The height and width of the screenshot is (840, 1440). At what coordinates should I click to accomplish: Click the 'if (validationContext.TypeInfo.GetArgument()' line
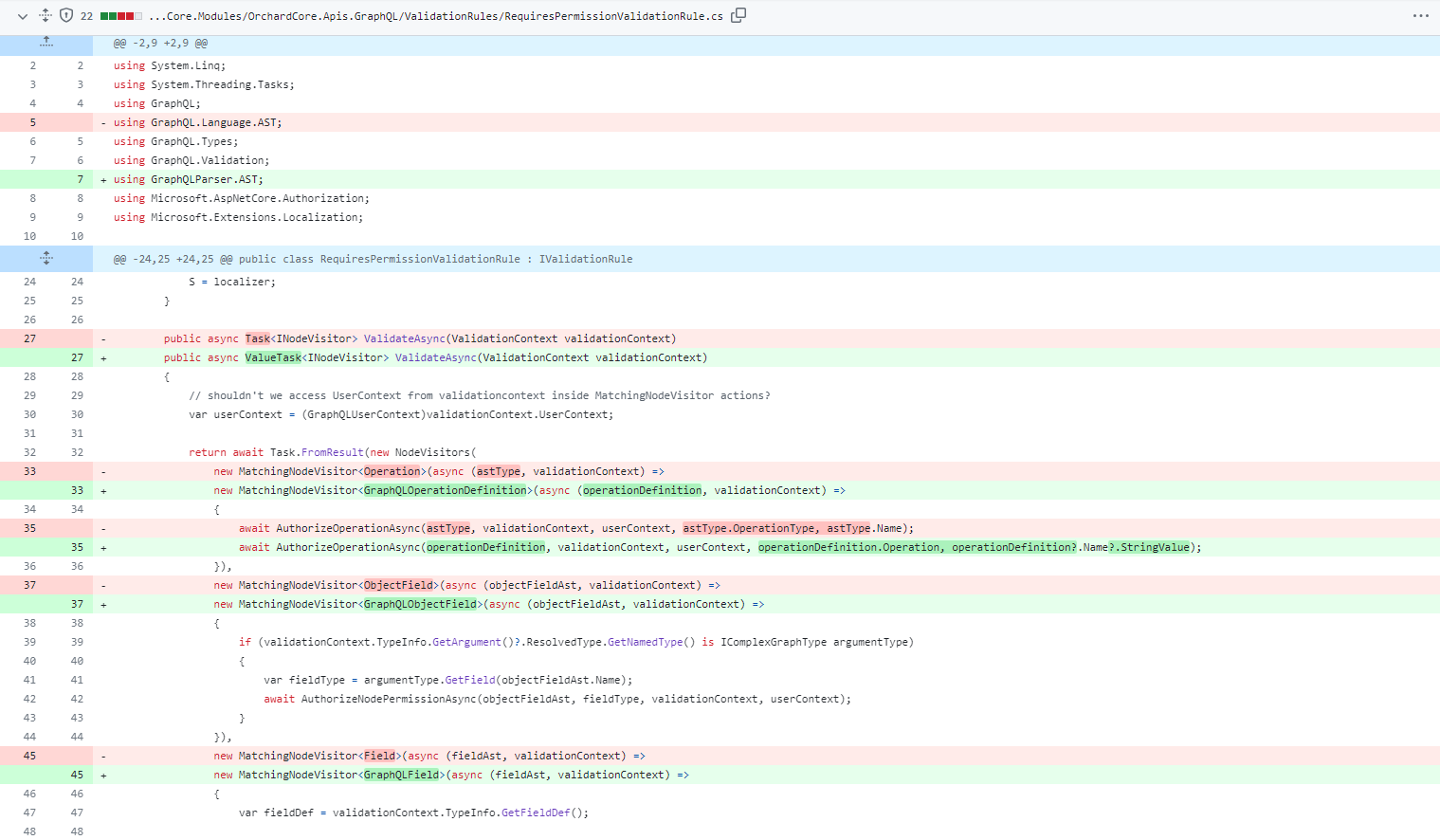pos(576,642)
